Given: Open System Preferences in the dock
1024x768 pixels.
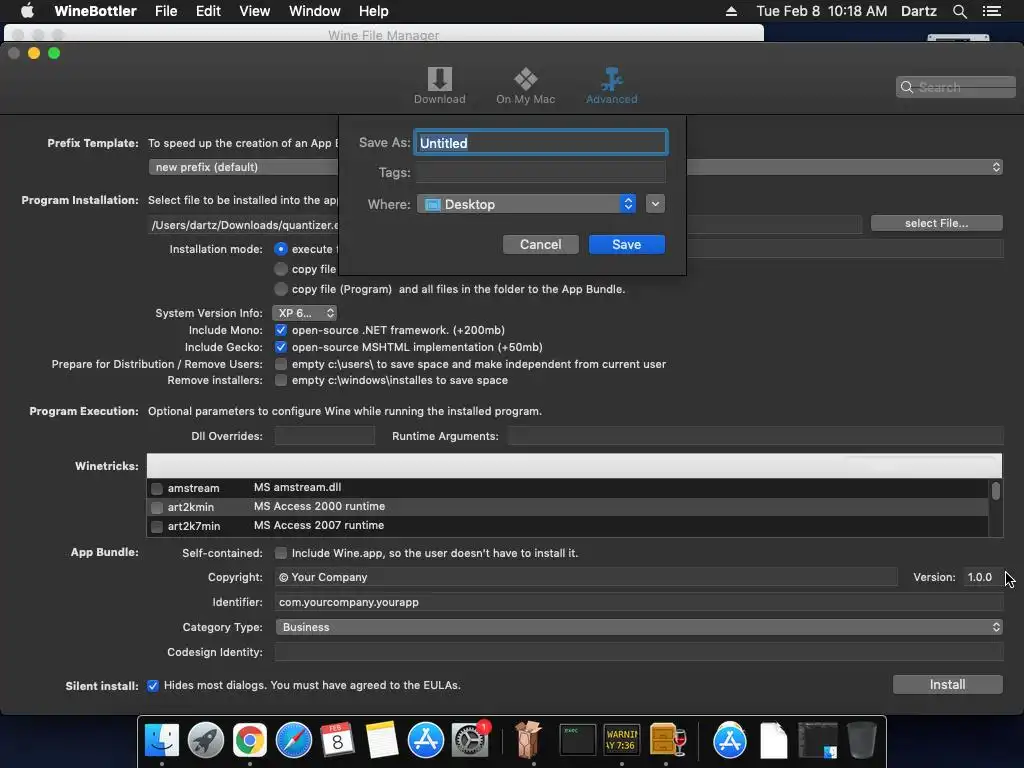Looking at the screenshot, I should tap(469, 740).
